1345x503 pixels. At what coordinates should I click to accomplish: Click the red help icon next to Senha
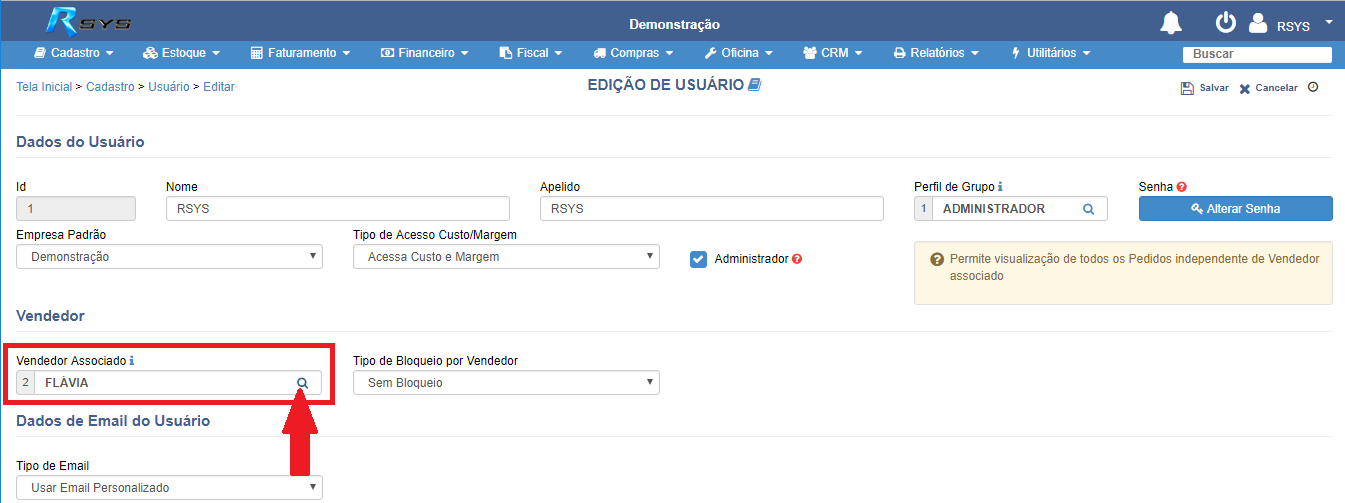(x=1181, y=187)
